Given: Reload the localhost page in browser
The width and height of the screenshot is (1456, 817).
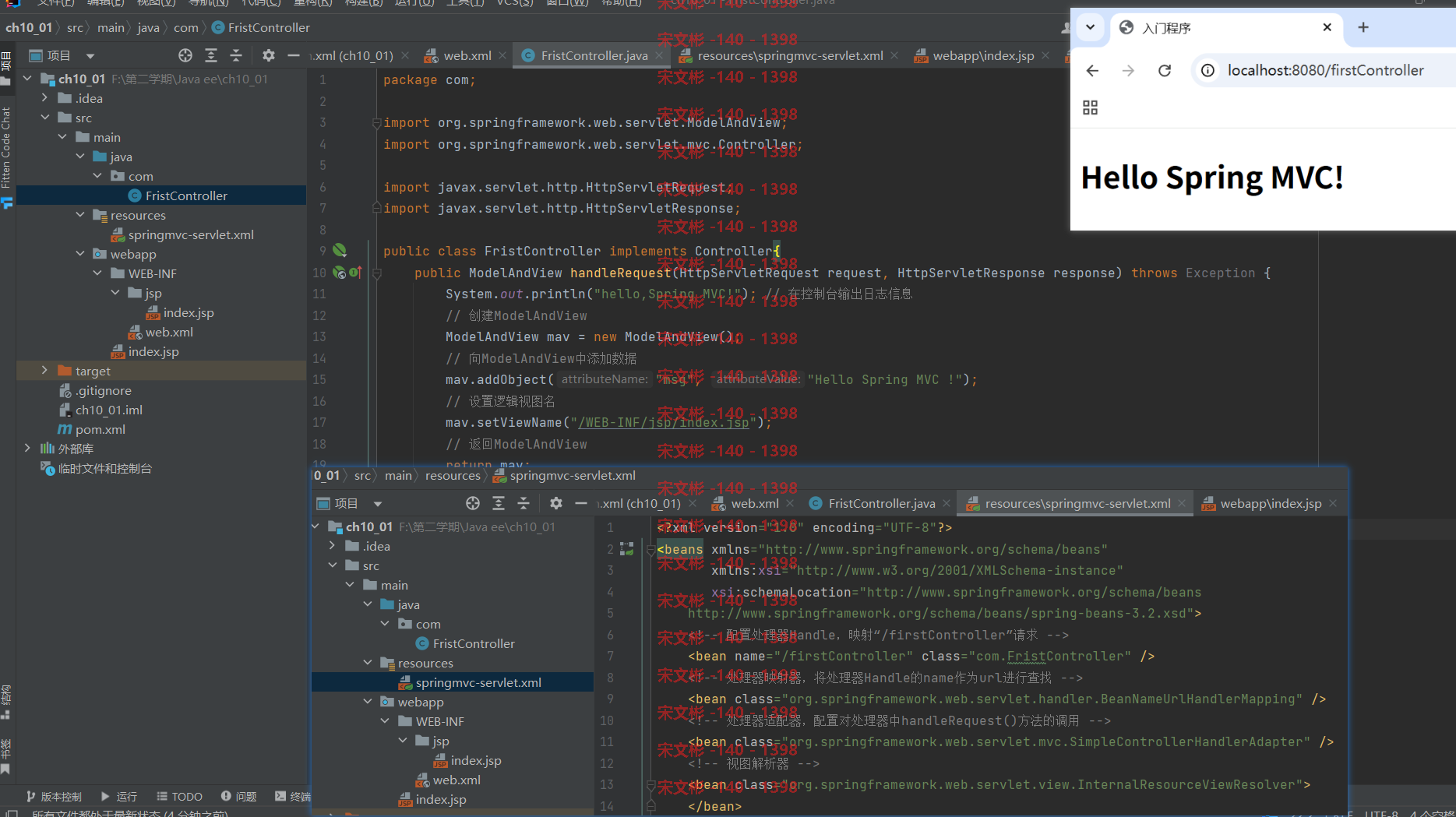Looking at the screenshot, I should pos(1165,71).
